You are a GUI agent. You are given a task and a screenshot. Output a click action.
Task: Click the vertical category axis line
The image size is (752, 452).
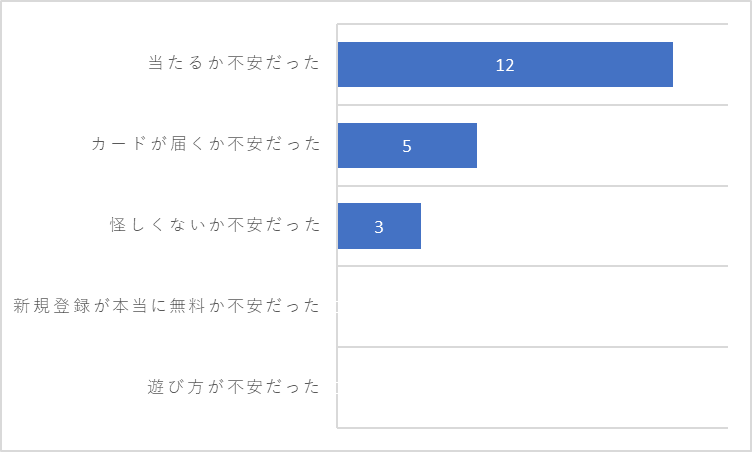click(337, 226)
